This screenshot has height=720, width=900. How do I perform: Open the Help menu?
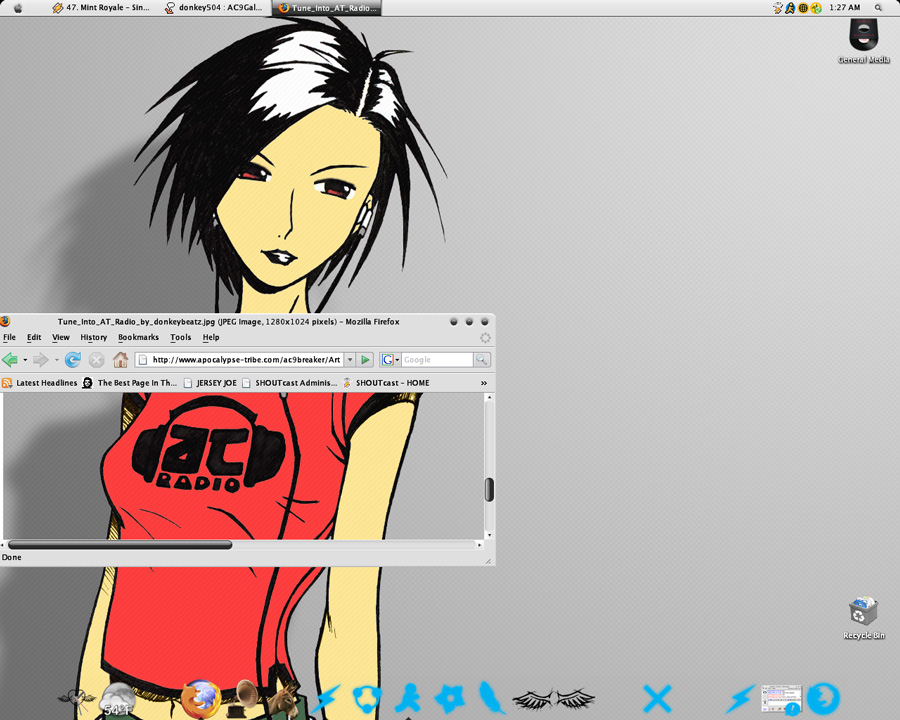click(x=211, y=338)
